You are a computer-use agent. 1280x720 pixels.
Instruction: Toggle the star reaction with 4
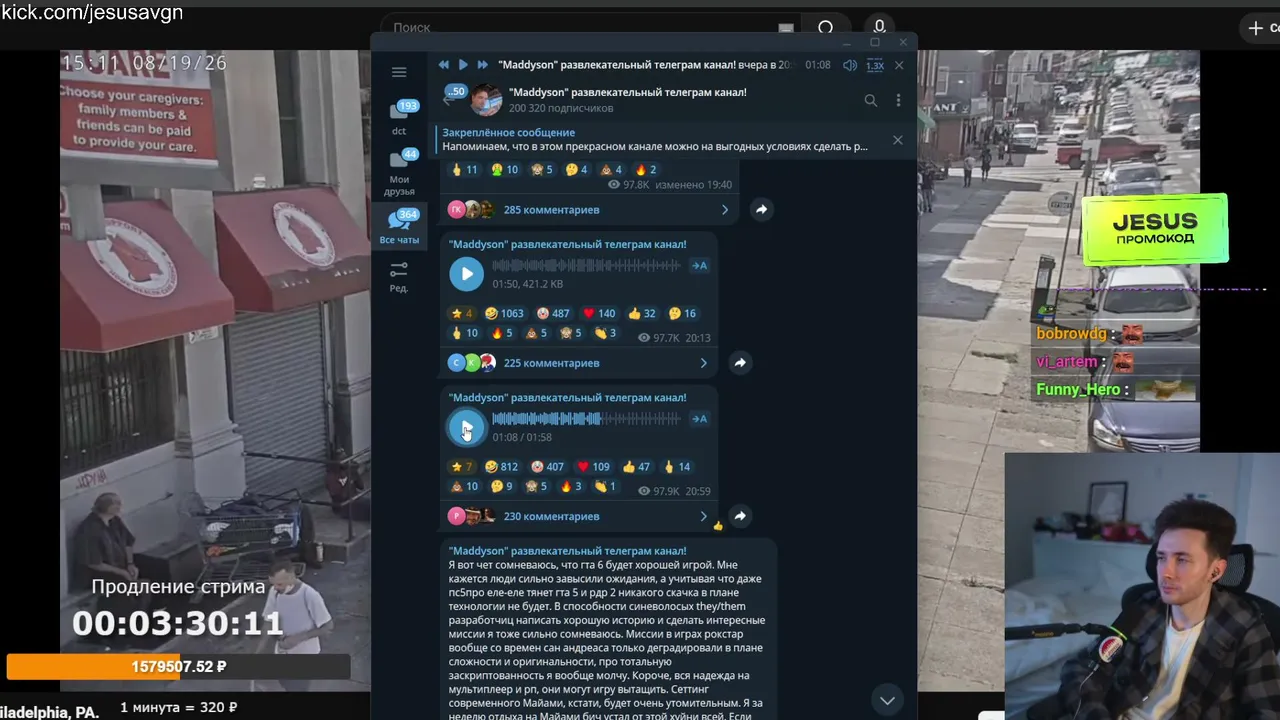click(462, 313)
